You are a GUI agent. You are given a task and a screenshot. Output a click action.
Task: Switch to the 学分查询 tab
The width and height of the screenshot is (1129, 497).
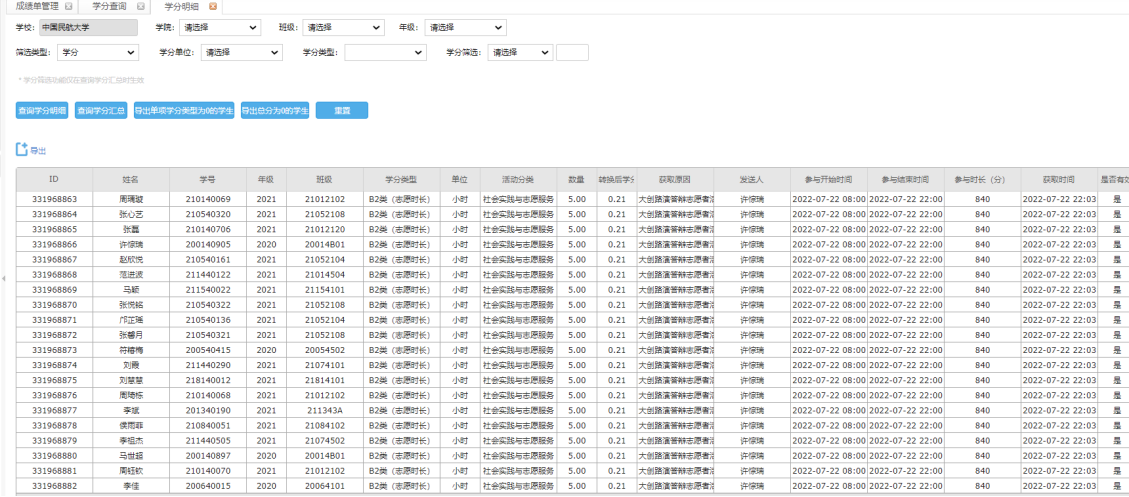(x=110, y=6)
